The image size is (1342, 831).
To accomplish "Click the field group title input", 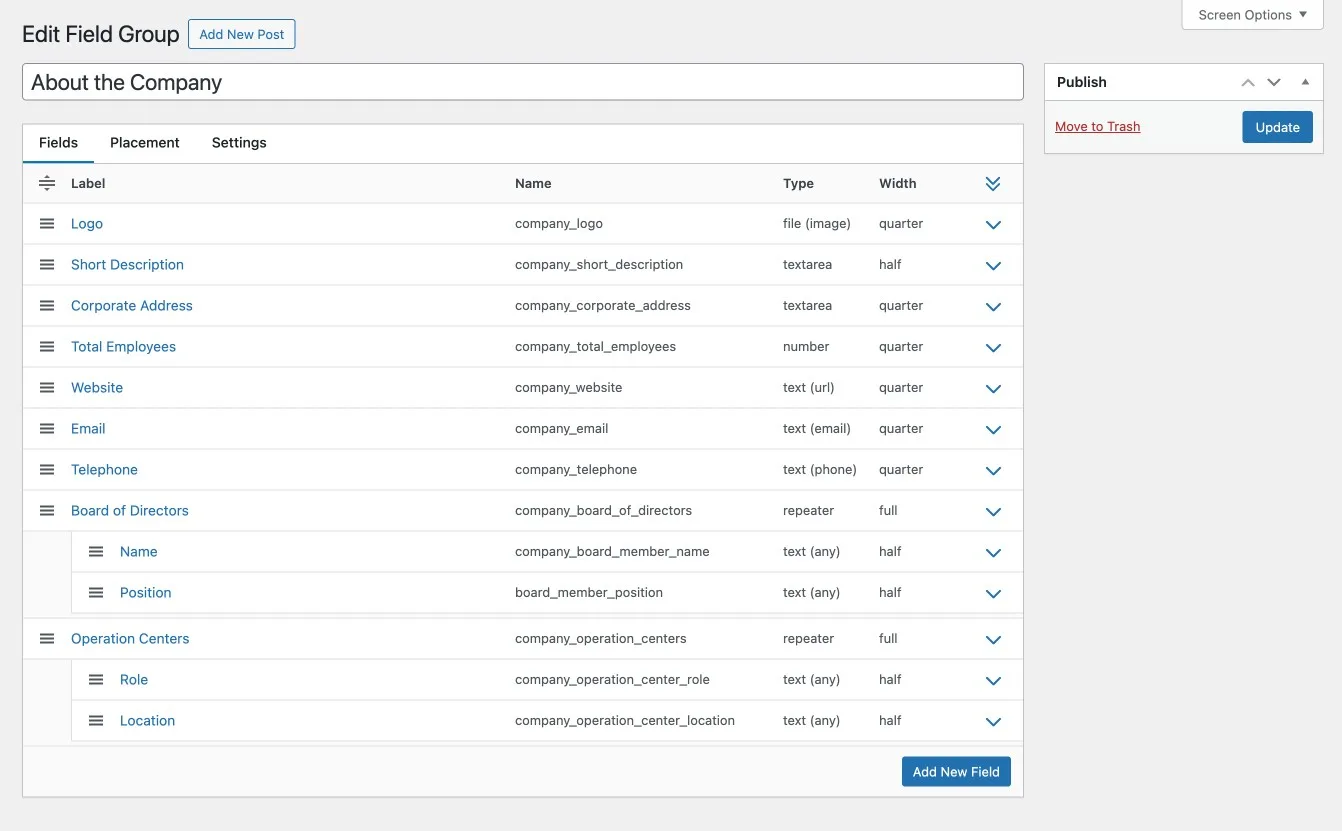I will click(523, 82).
